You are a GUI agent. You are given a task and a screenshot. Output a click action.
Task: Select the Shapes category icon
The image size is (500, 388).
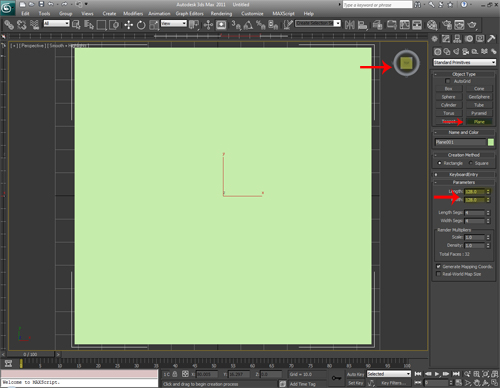447,51
